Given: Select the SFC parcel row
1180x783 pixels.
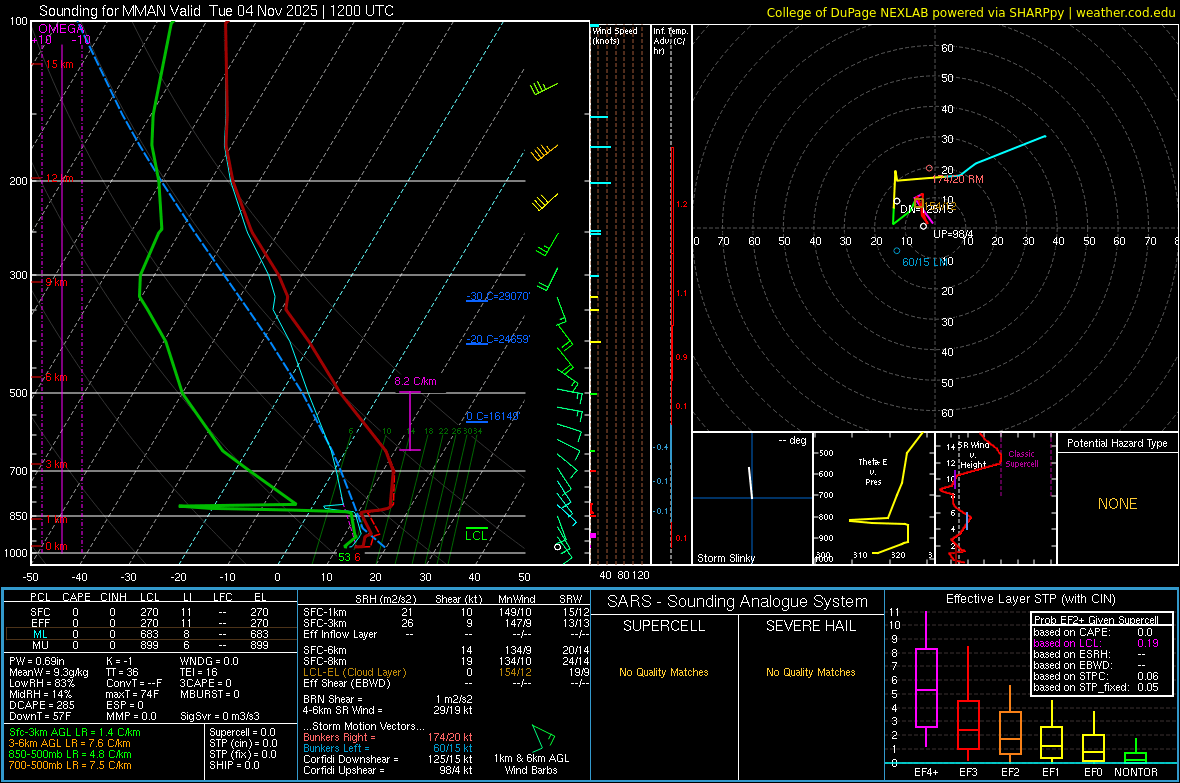Looking at the screenshot, I should tap(149, 612).
